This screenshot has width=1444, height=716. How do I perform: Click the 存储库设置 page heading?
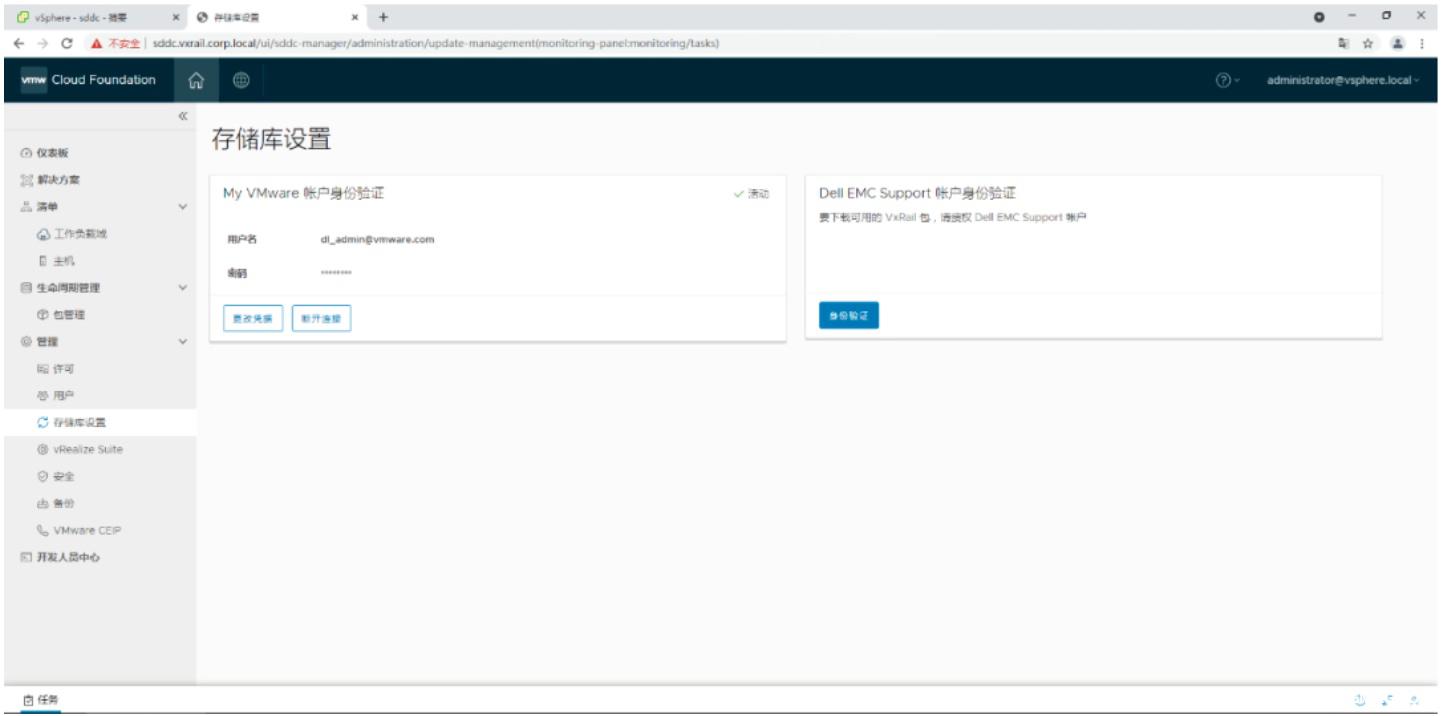[x=271, y=140]
